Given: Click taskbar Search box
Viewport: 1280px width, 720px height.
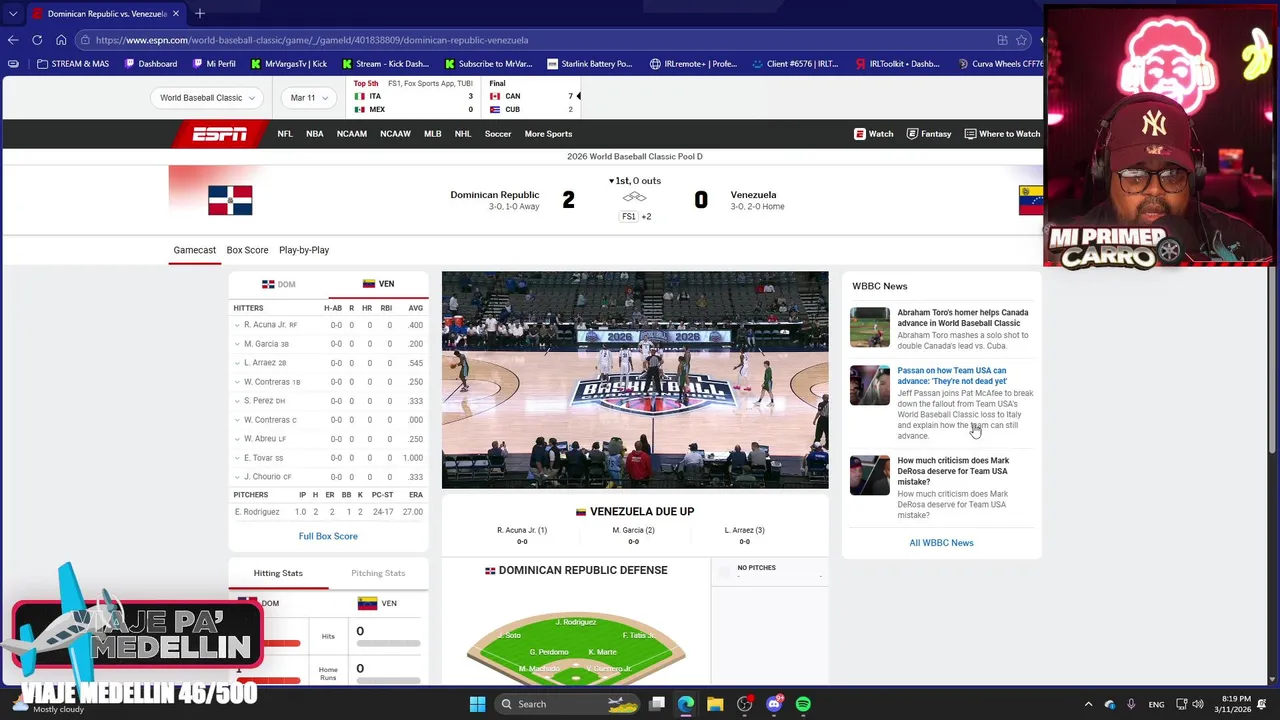Looking at the screenshot, I should 569,704.
